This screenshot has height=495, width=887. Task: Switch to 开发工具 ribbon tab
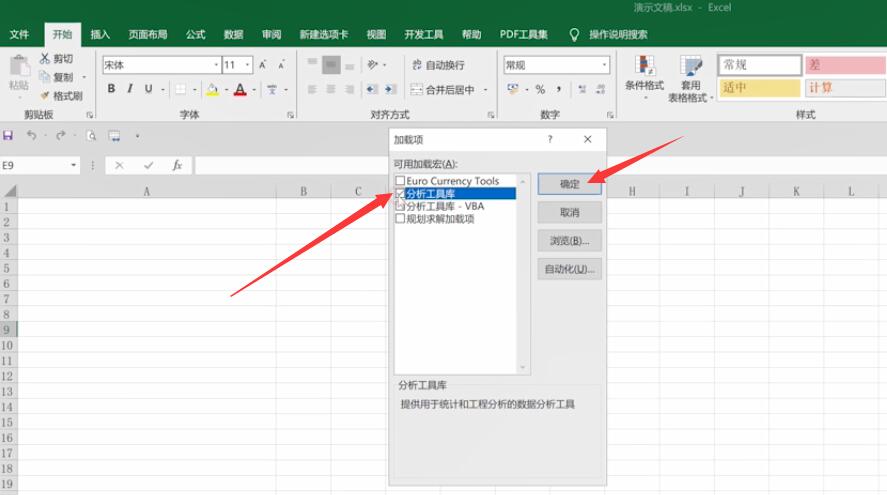point(424,35)
